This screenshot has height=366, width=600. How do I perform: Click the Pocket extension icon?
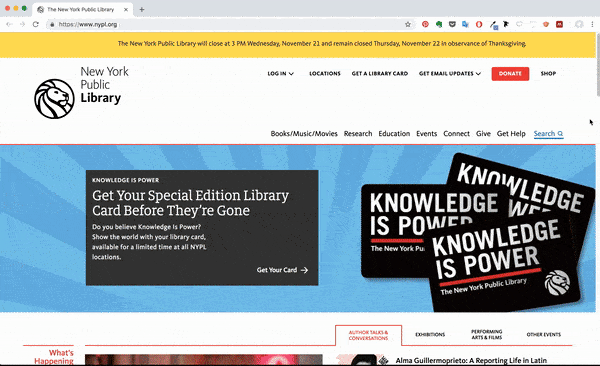click(452, 24)
